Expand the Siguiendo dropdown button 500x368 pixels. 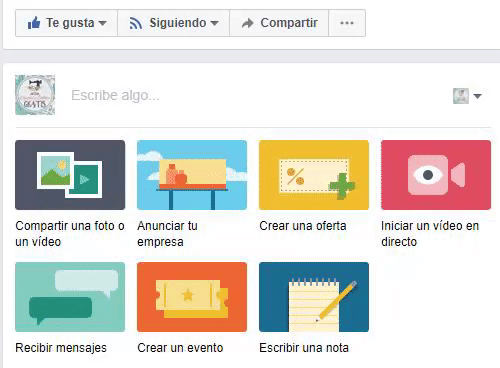coord(173,23)
